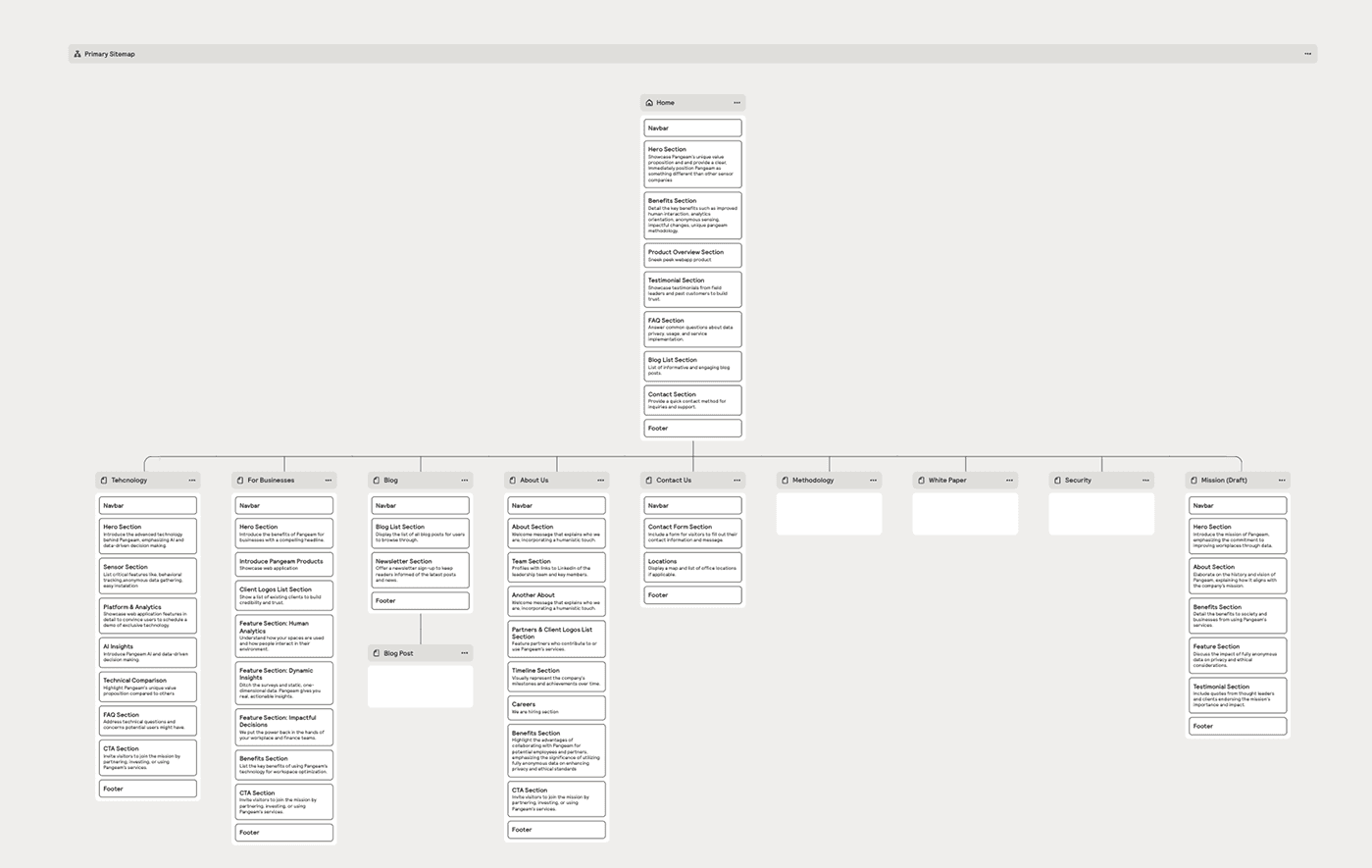Select the Security page title
Screen dimensions: 1372x868
1078,480
